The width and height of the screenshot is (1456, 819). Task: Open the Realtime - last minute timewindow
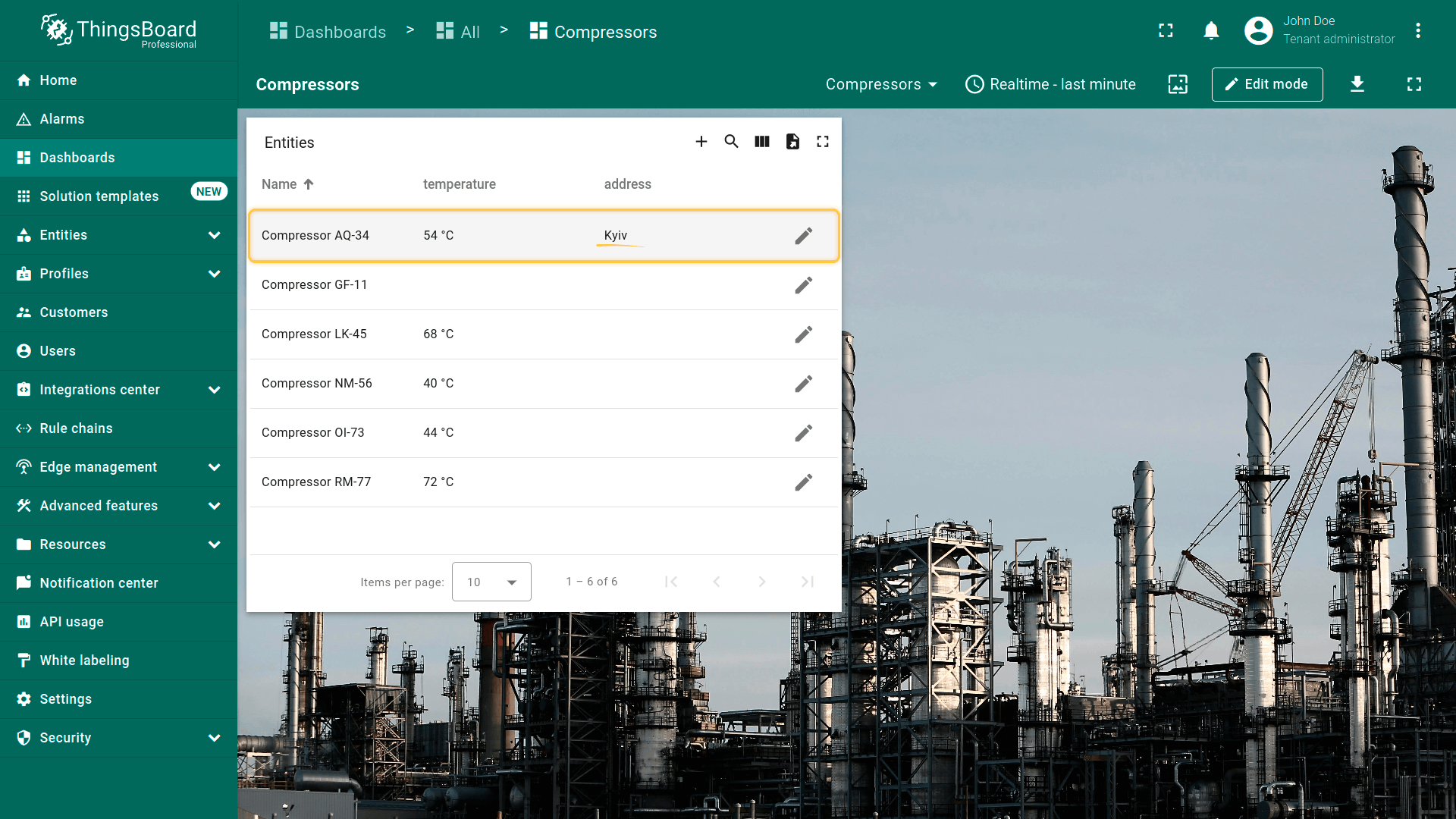(1050, 84)
